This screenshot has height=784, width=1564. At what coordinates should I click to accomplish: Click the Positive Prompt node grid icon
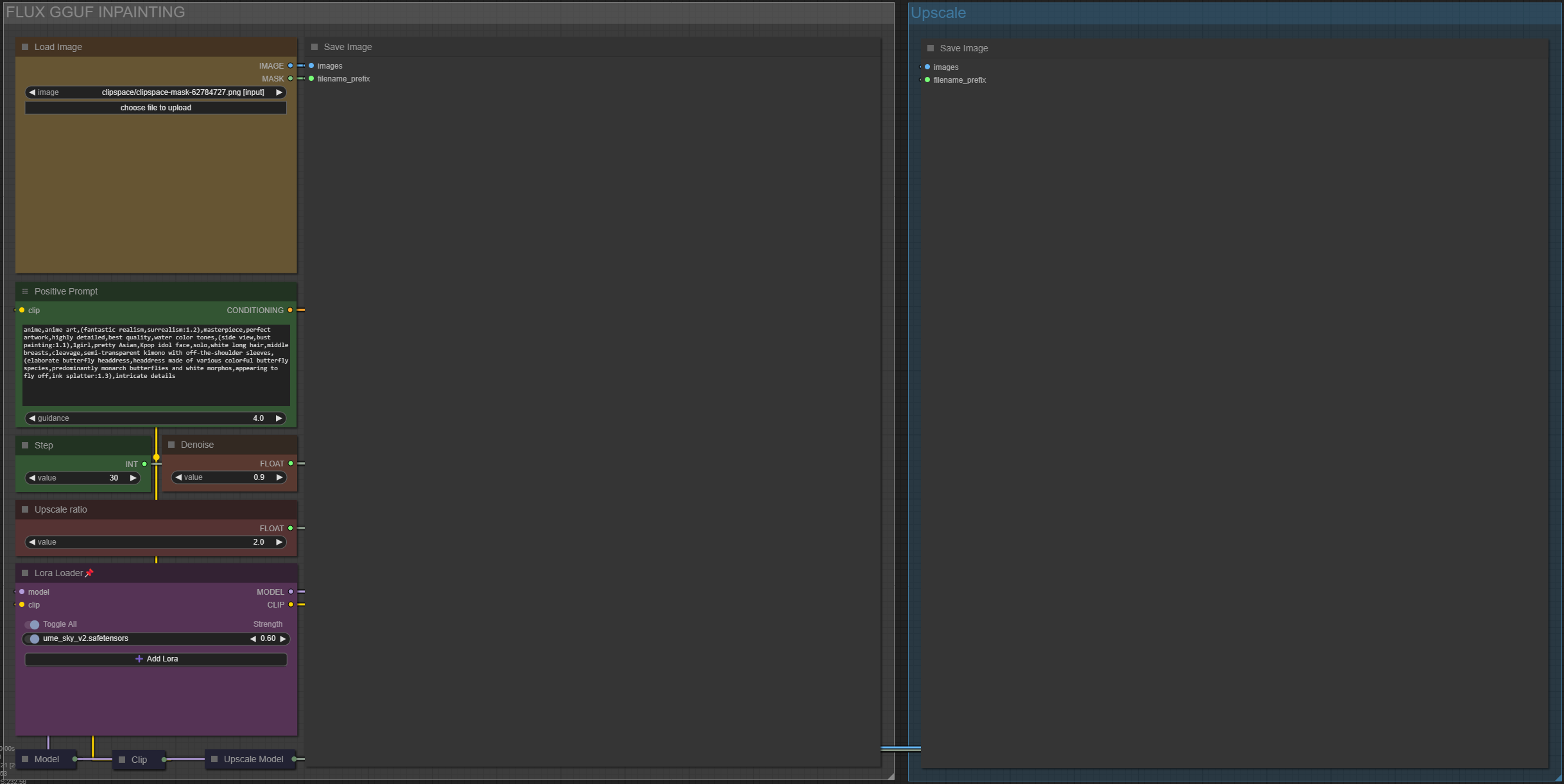[25, 291]
